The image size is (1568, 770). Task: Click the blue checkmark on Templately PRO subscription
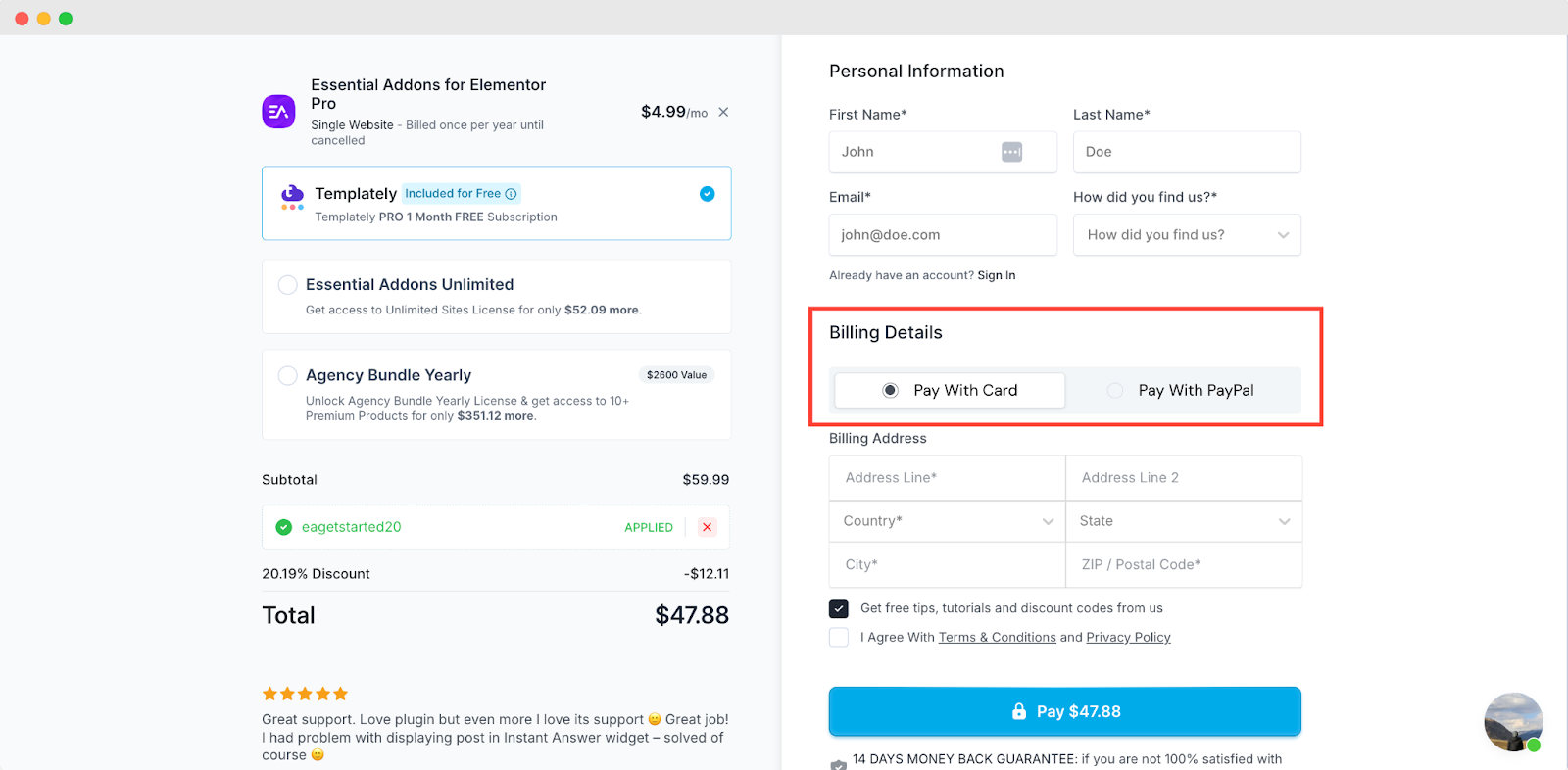point(707,194)
